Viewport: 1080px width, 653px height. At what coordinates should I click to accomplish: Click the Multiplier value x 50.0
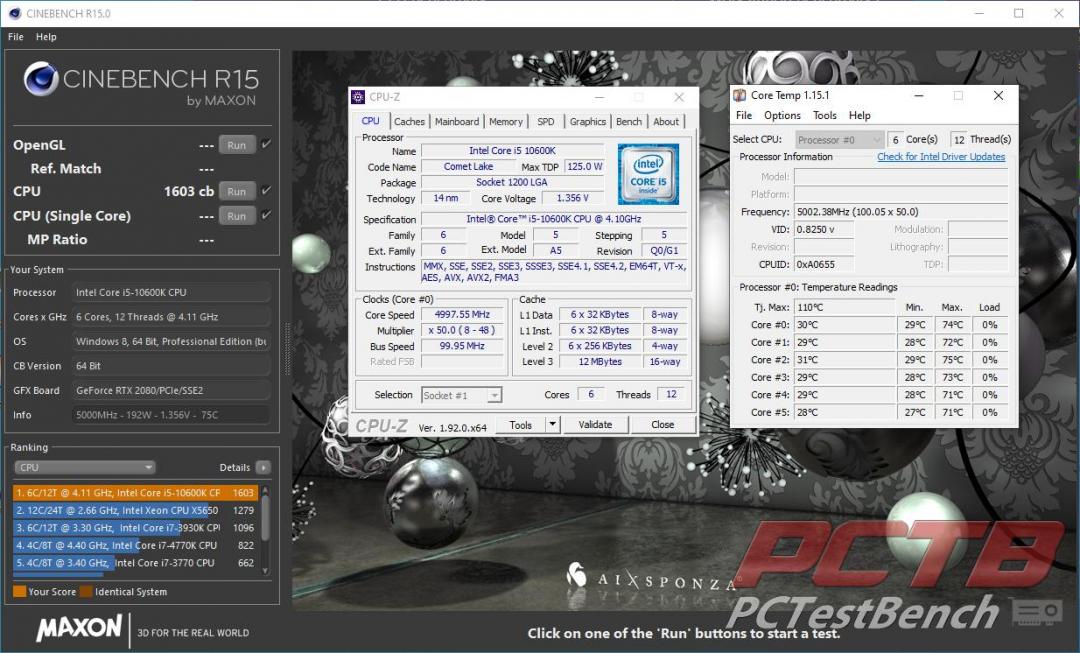click(x=462, y=330)
